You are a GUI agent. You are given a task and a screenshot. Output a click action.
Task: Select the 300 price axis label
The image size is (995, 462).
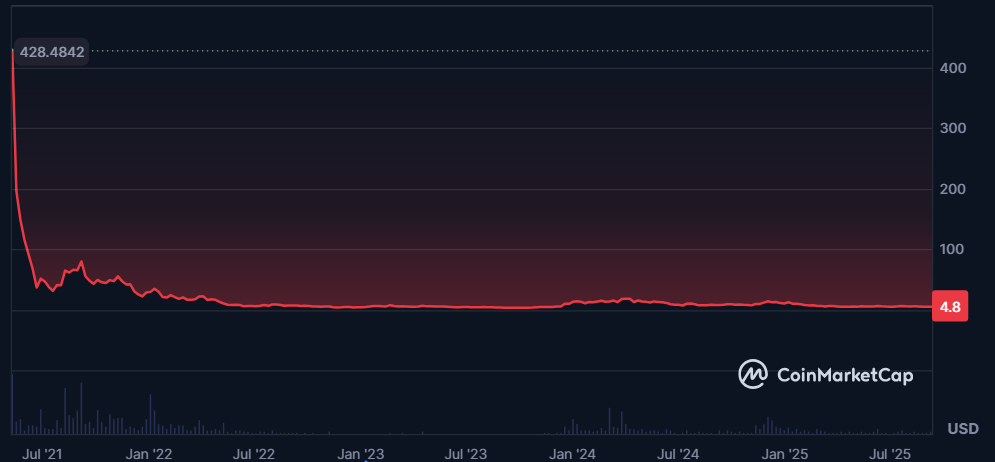click(x=953, y=129)
